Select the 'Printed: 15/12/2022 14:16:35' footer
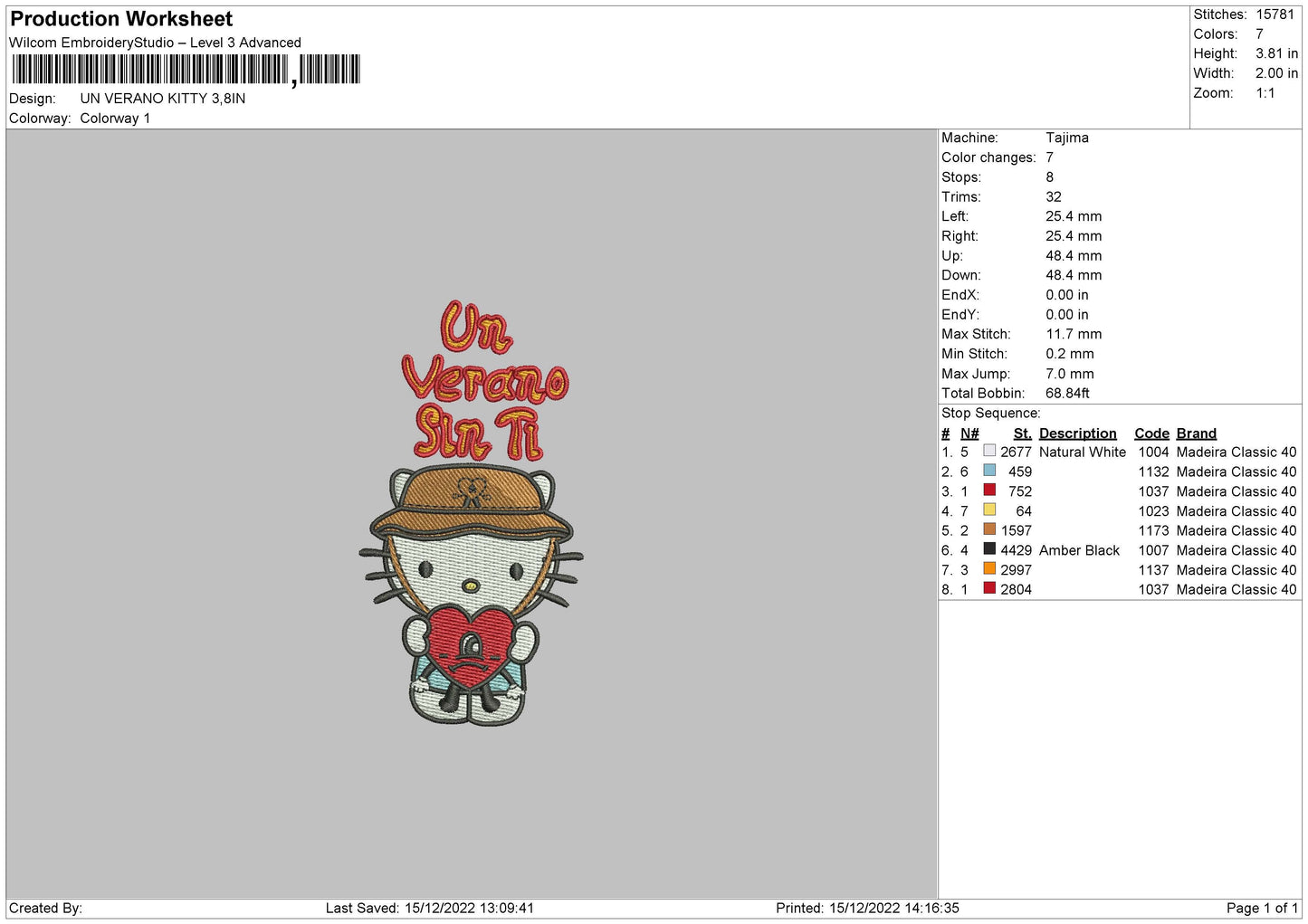The height and width of the screenshot is (924, 1308). 867,909
